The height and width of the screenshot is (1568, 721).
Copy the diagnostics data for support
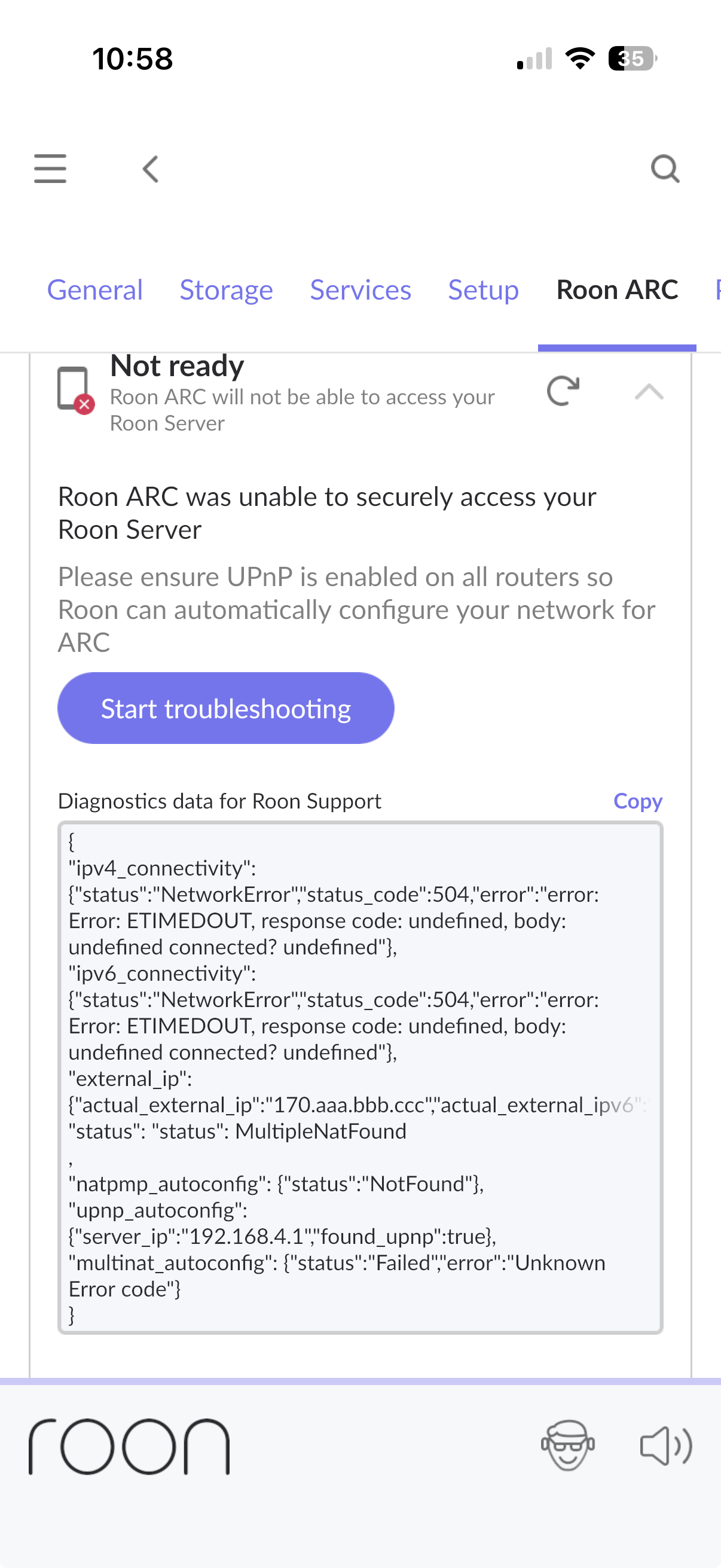(637, 801)
